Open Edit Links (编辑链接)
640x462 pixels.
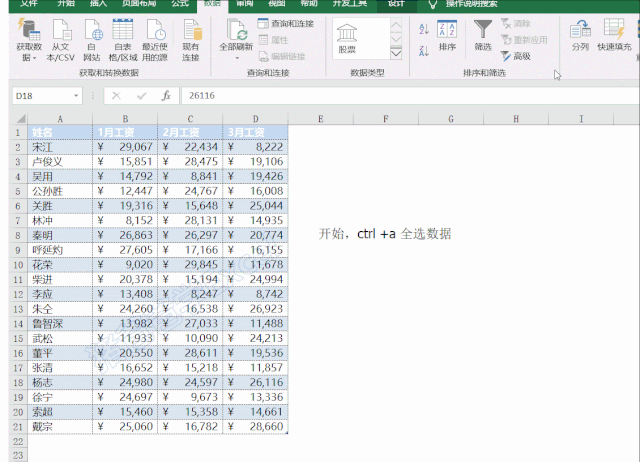point(282,56)
